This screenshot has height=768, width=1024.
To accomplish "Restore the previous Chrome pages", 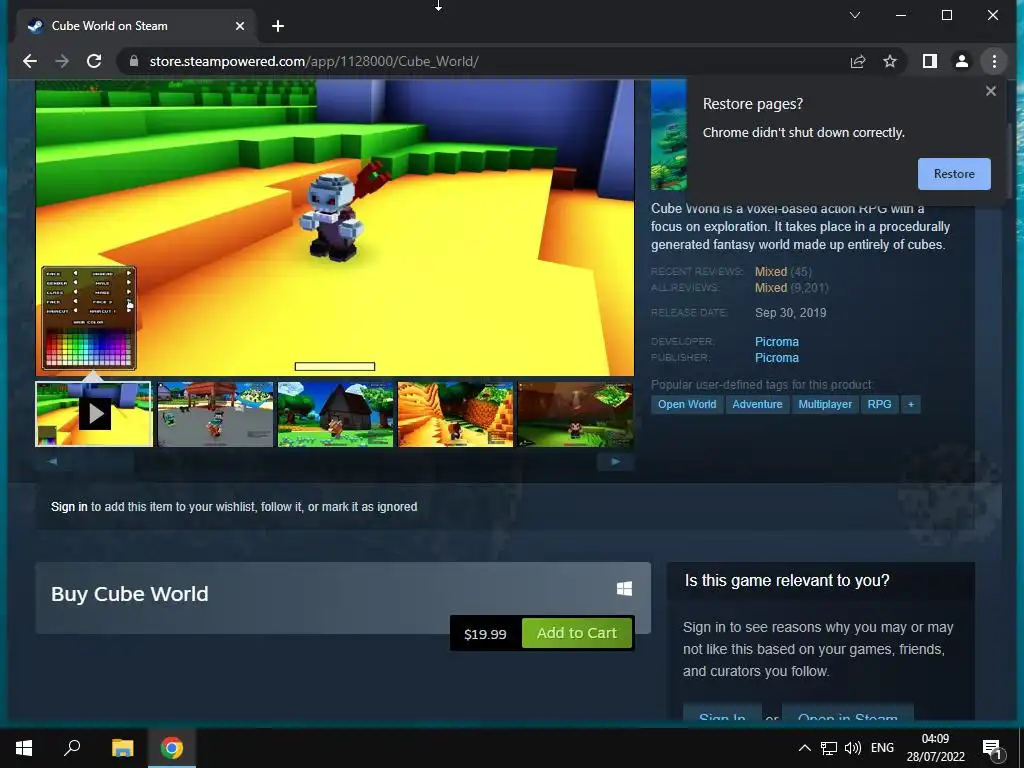I will pyautogui.click(x=954, y=174).
